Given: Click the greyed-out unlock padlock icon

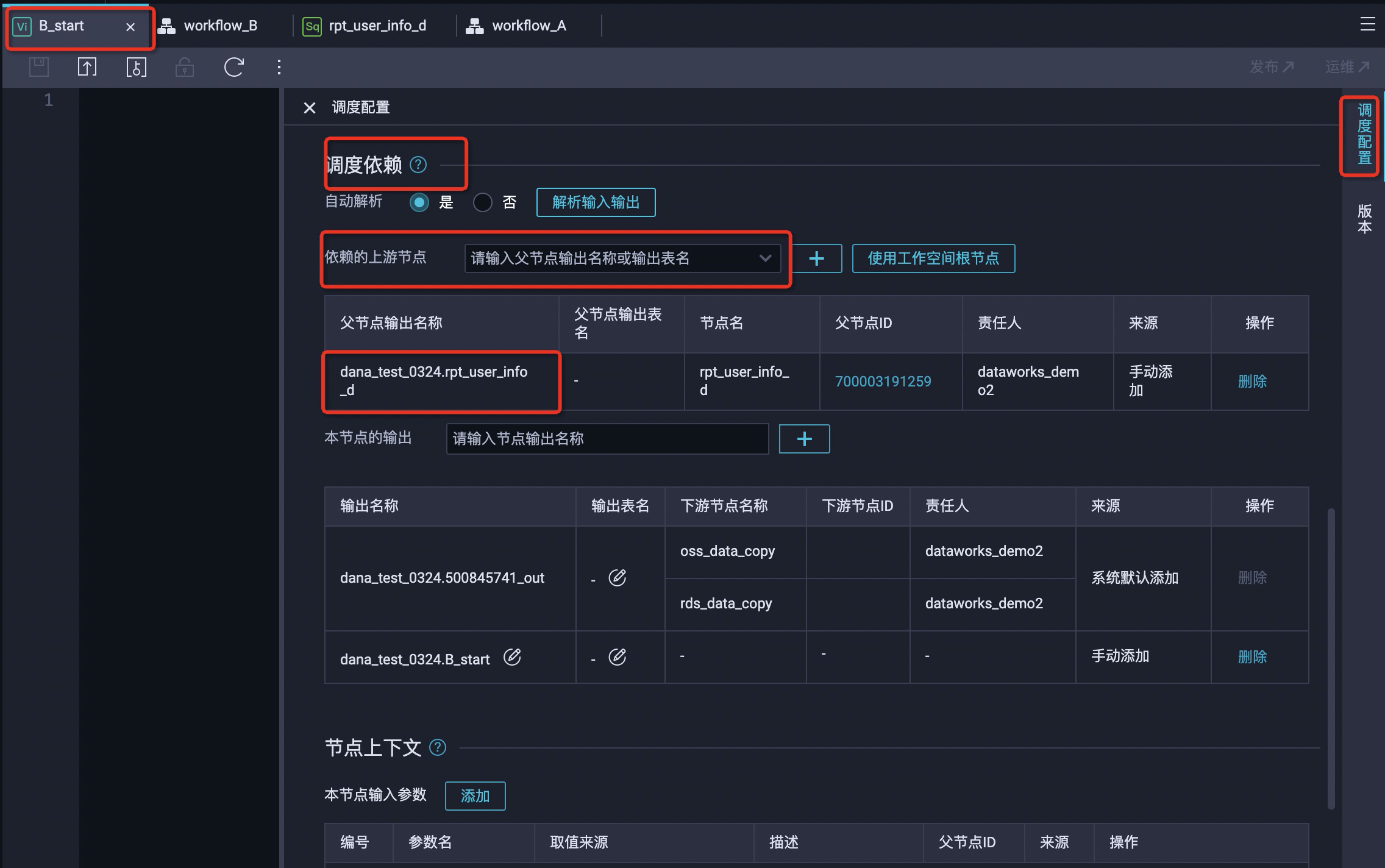Looking at the screenshot, I should pyautogui.click(x=184, y=66).
